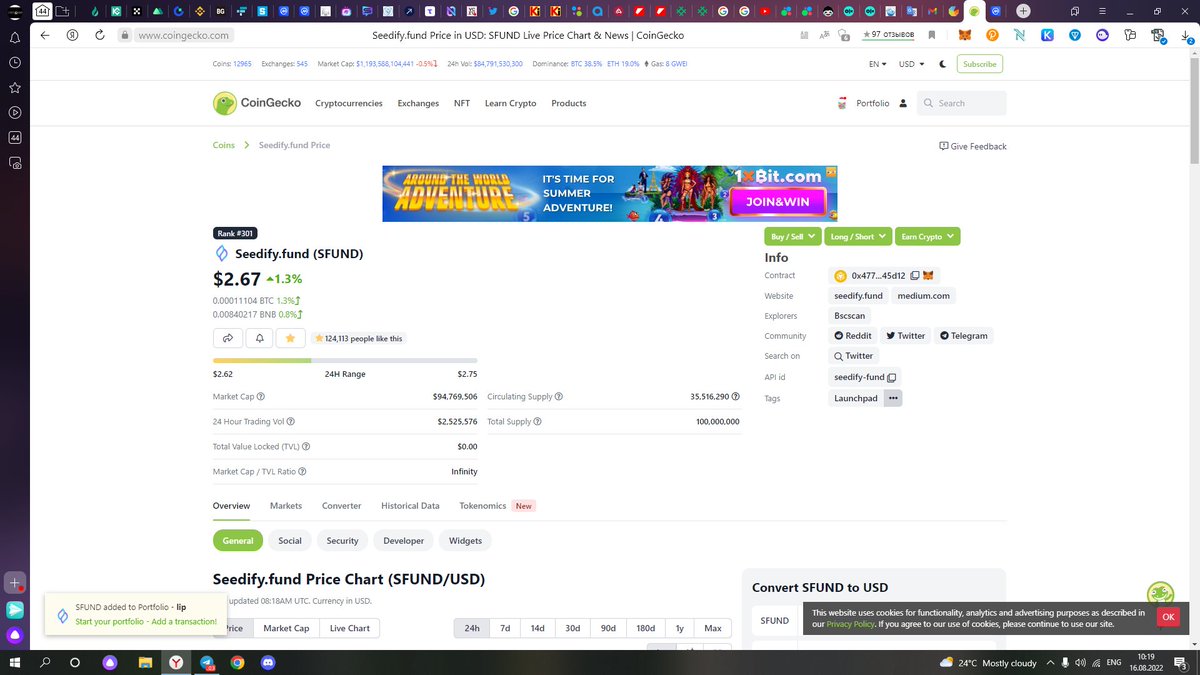Select the Widgets pill
This screenshot has height=675, width=1200.
click(x=465, y=541)
